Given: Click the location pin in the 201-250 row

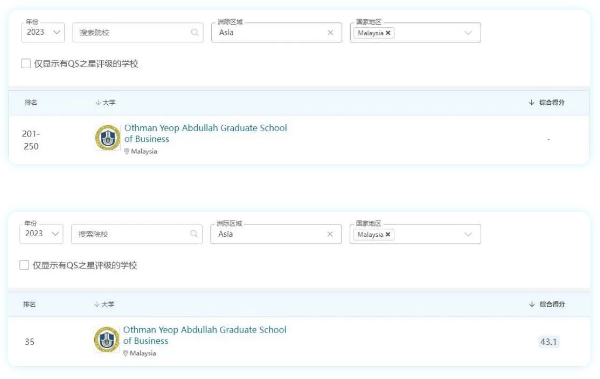Looking at the screenshot, I should [127, 151].
